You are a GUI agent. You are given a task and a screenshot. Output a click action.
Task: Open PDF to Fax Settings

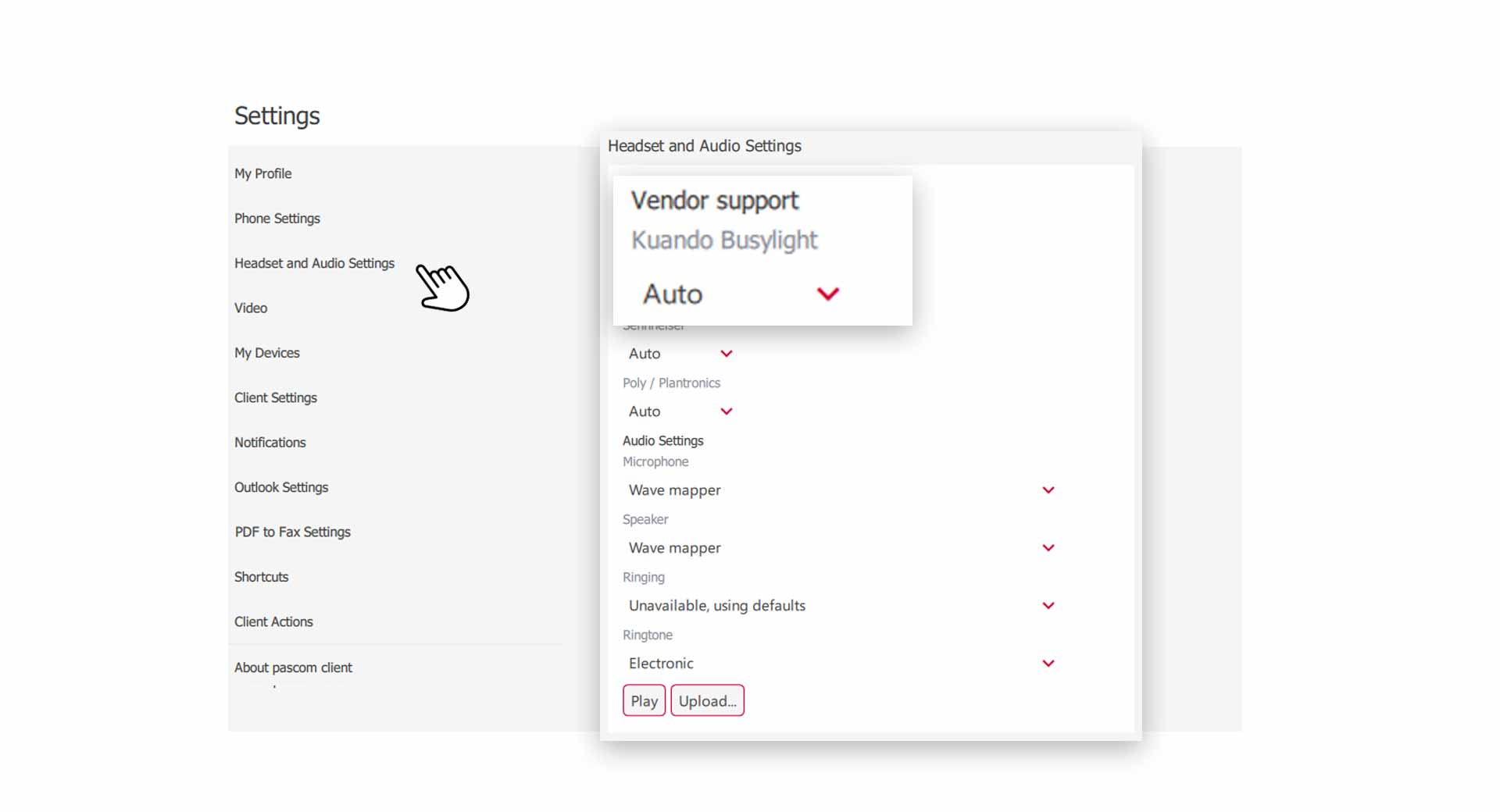(292, 532)
